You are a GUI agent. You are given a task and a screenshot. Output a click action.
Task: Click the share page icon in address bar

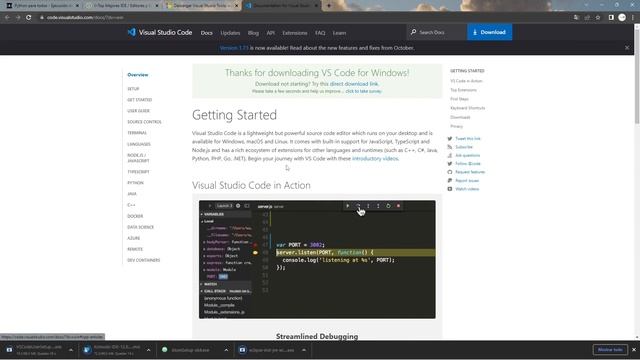tap(587, 18)
